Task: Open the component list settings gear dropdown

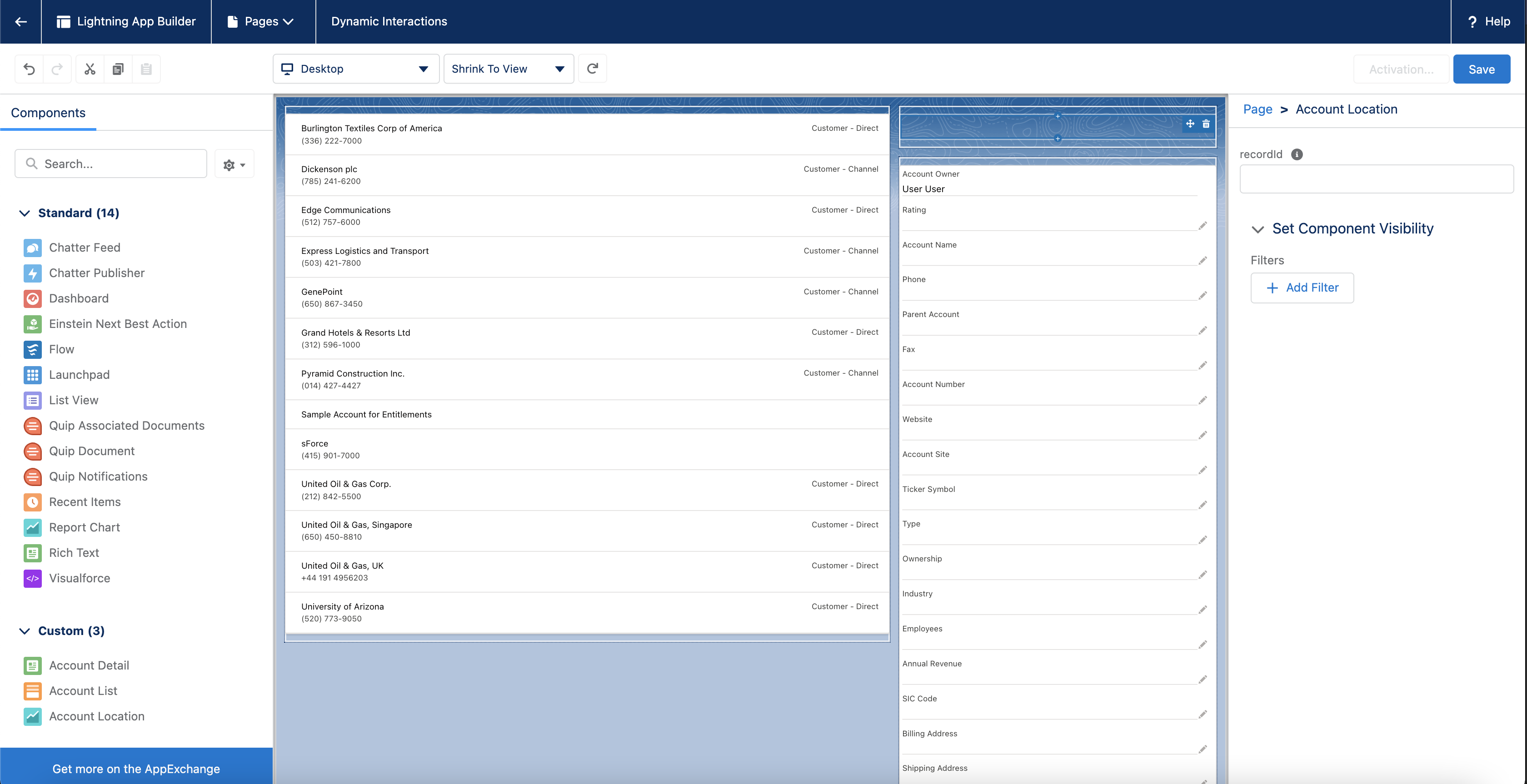Action: click(x=234, y=164)
